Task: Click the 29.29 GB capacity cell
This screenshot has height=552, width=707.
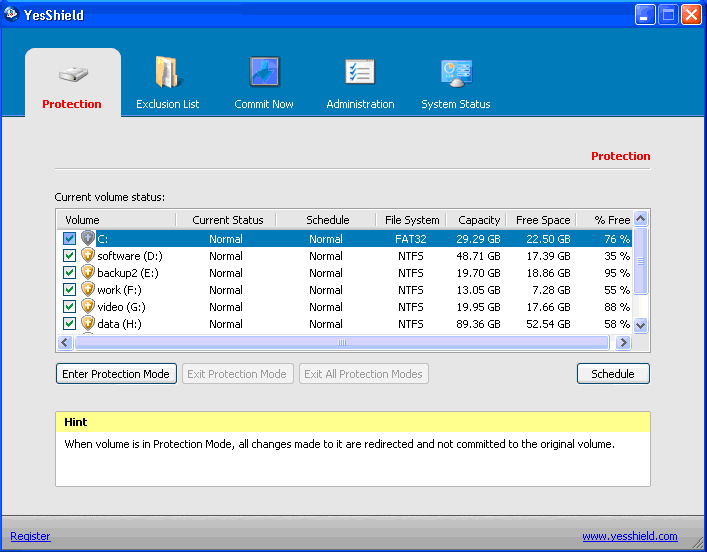Action: [478, 239]
